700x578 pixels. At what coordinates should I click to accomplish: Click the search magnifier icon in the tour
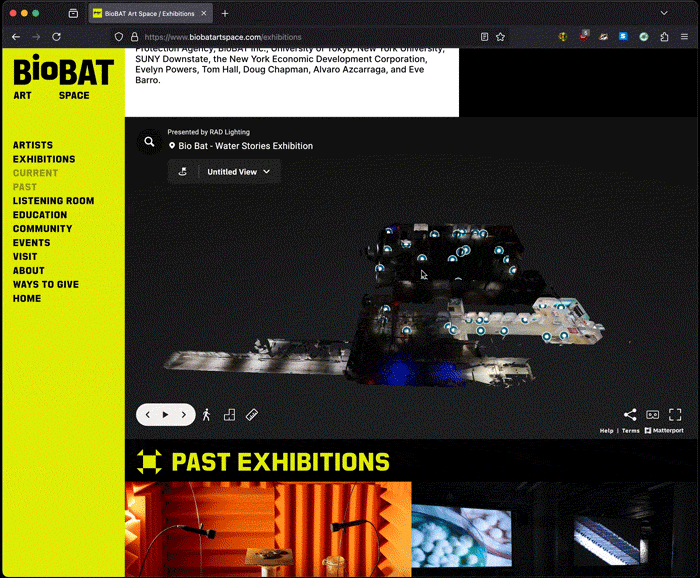(149, 142)
